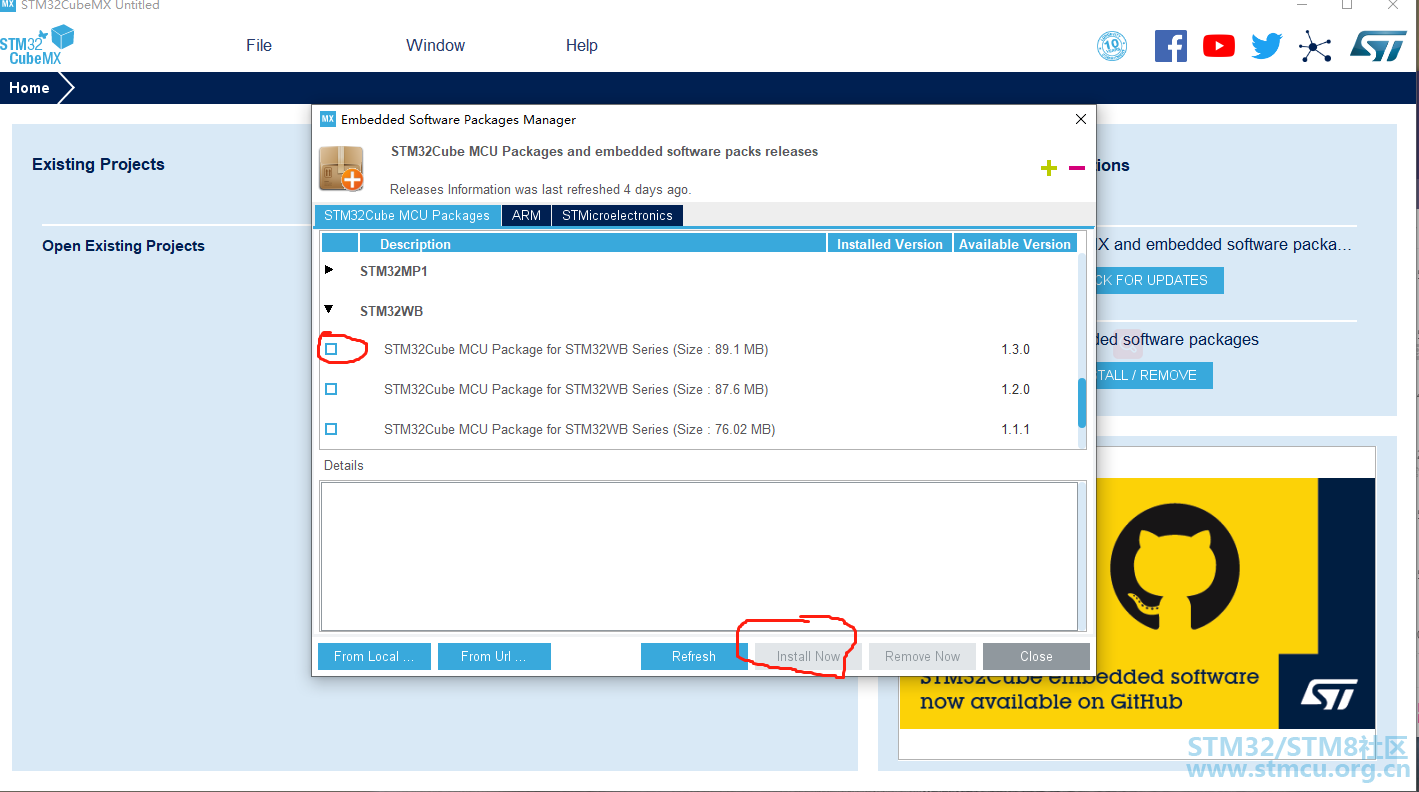Click available version 1.1.1
Viewport: 1419px width, 792px height.
pos(1016,429)
